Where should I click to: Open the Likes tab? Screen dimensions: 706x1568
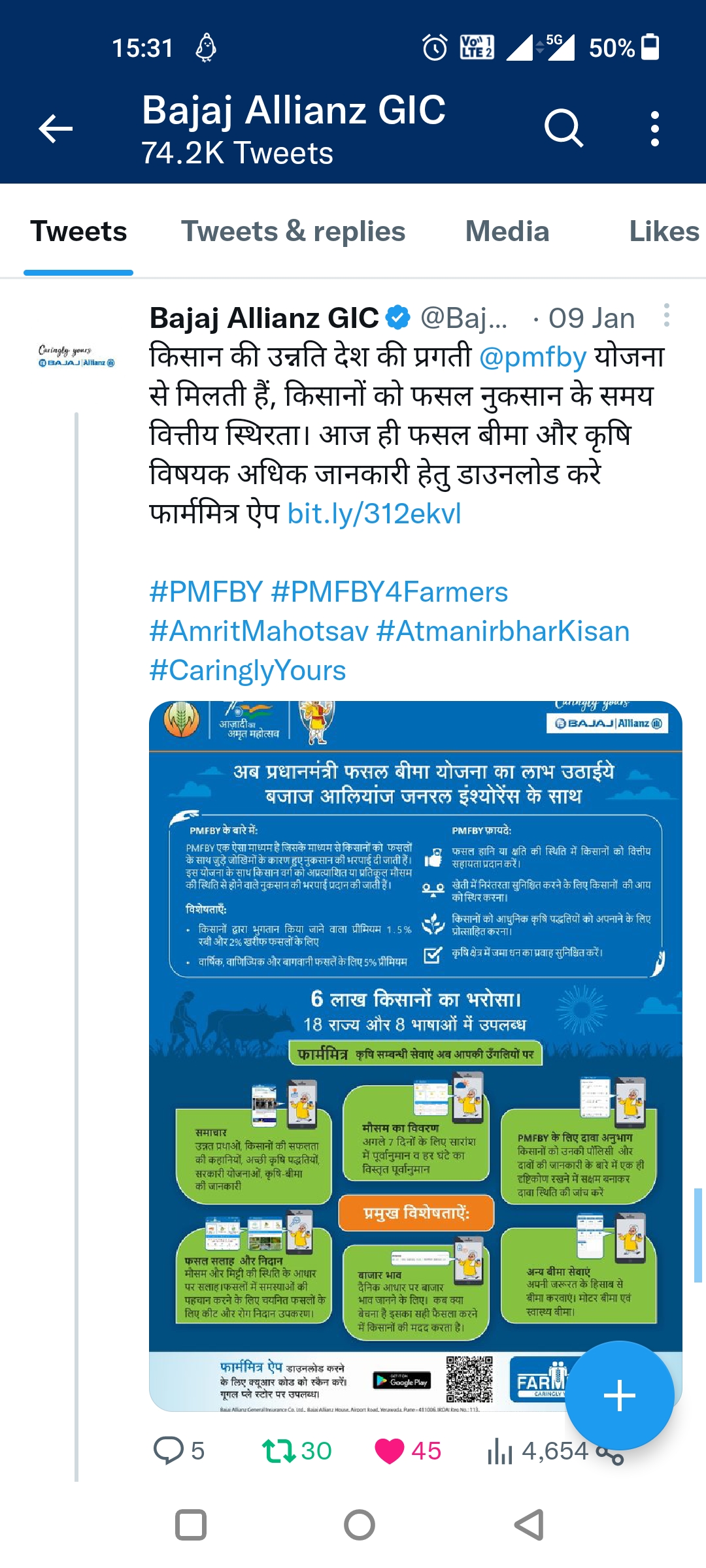pos(664,231)
